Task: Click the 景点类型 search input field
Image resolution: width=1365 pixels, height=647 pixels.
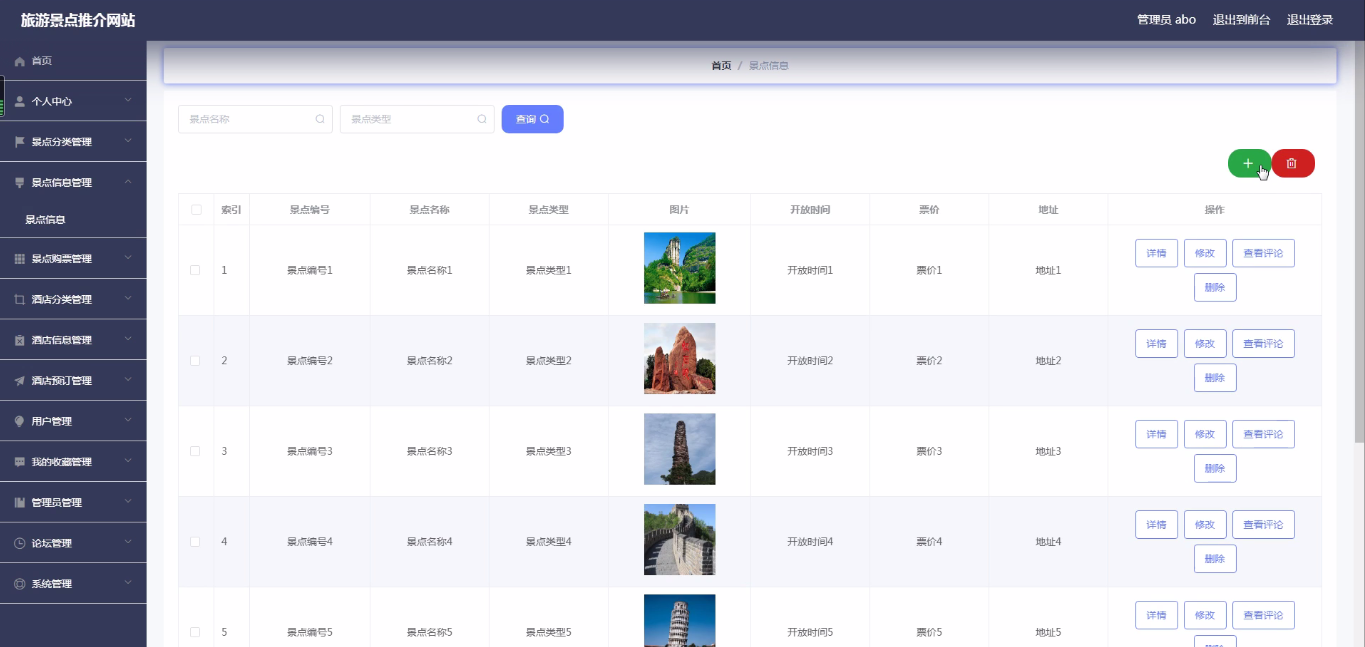Action: (417, 119)
